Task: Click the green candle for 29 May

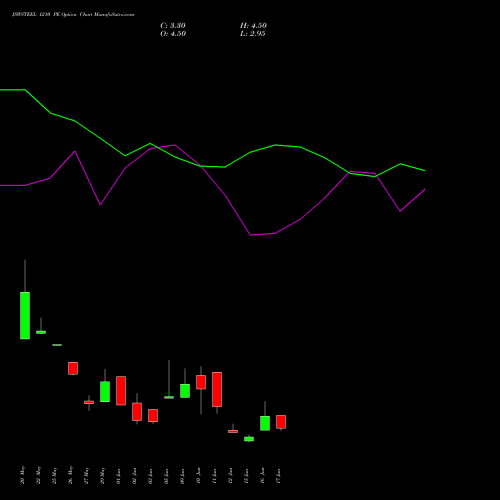Action: click(x=105, y=391)
